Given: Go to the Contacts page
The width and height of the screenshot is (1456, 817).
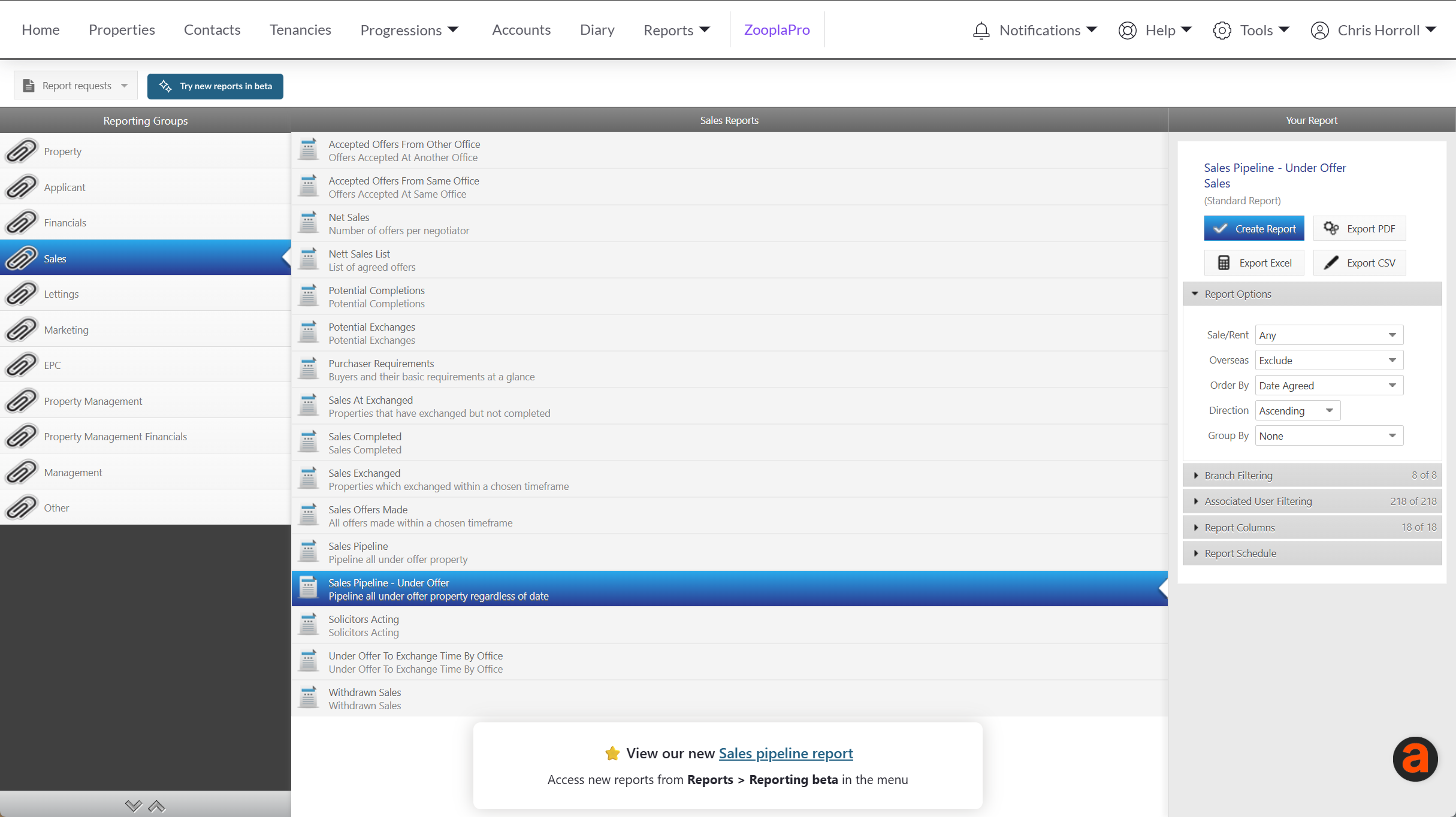Looking at the screenshot, I should tap(212, 29).
